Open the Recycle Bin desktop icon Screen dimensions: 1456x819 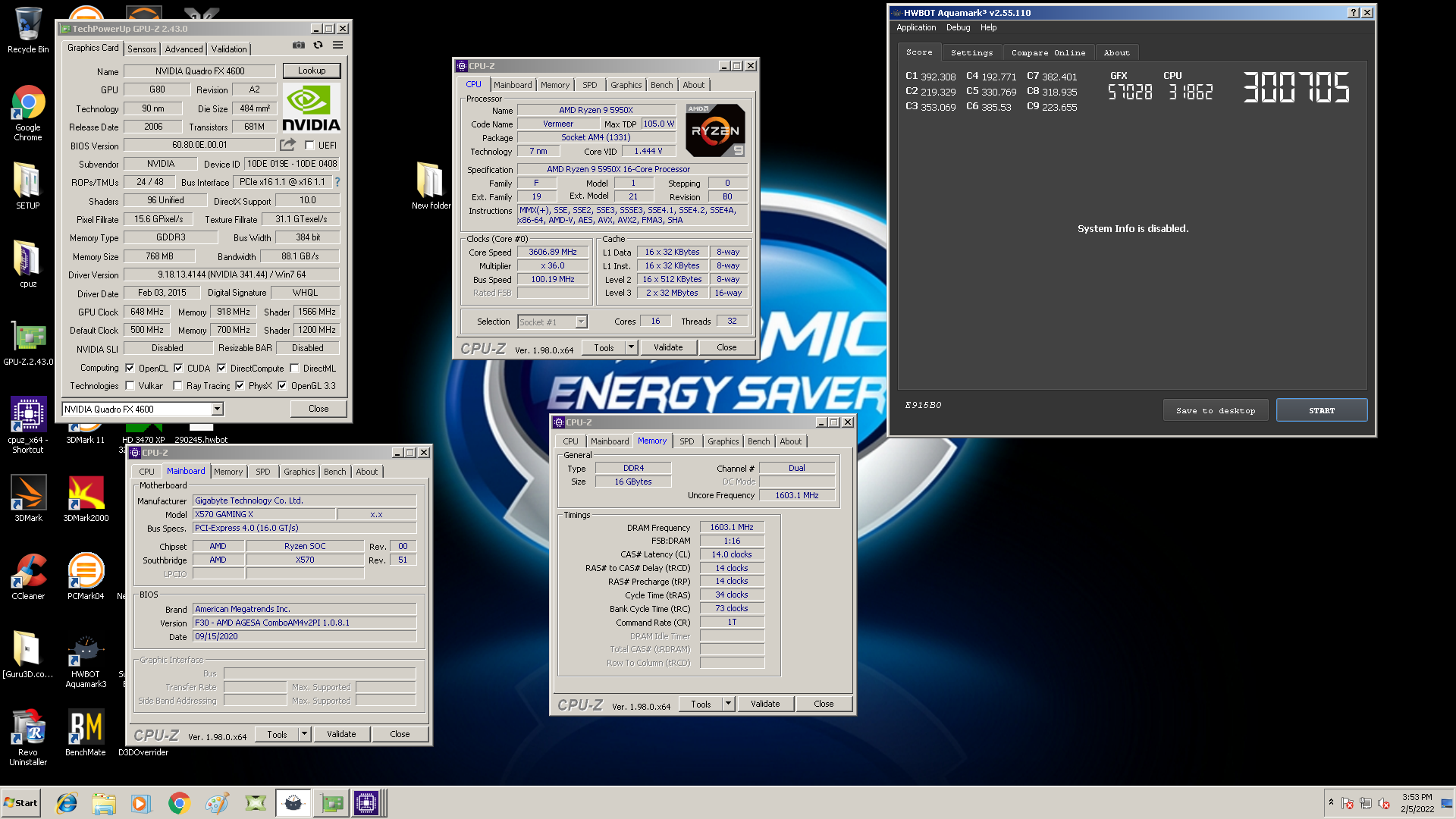[28, 30]
